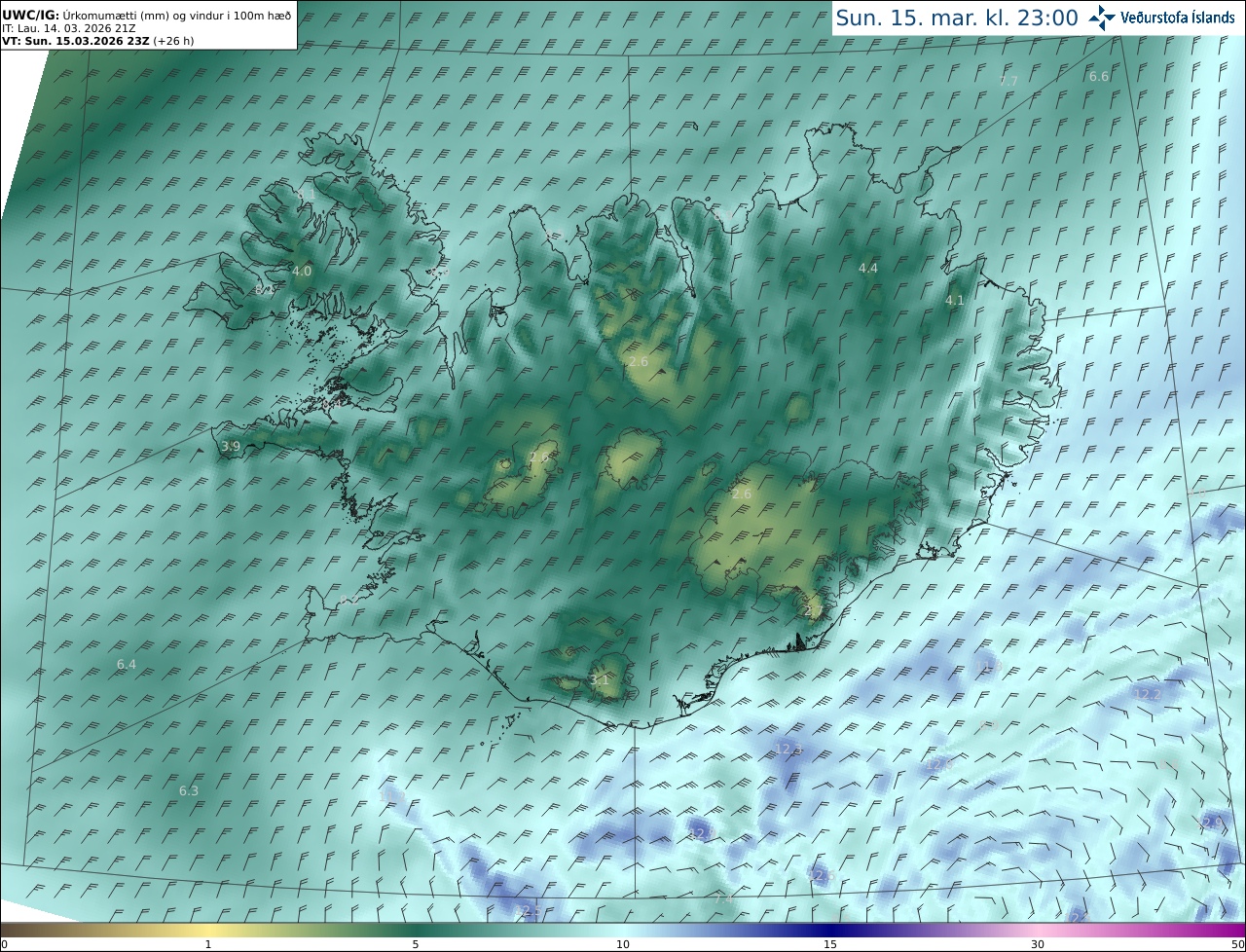The image size is (1246, 952).
Task: Click the 30 label on the color scale
Action: [x=1038, y=944]
